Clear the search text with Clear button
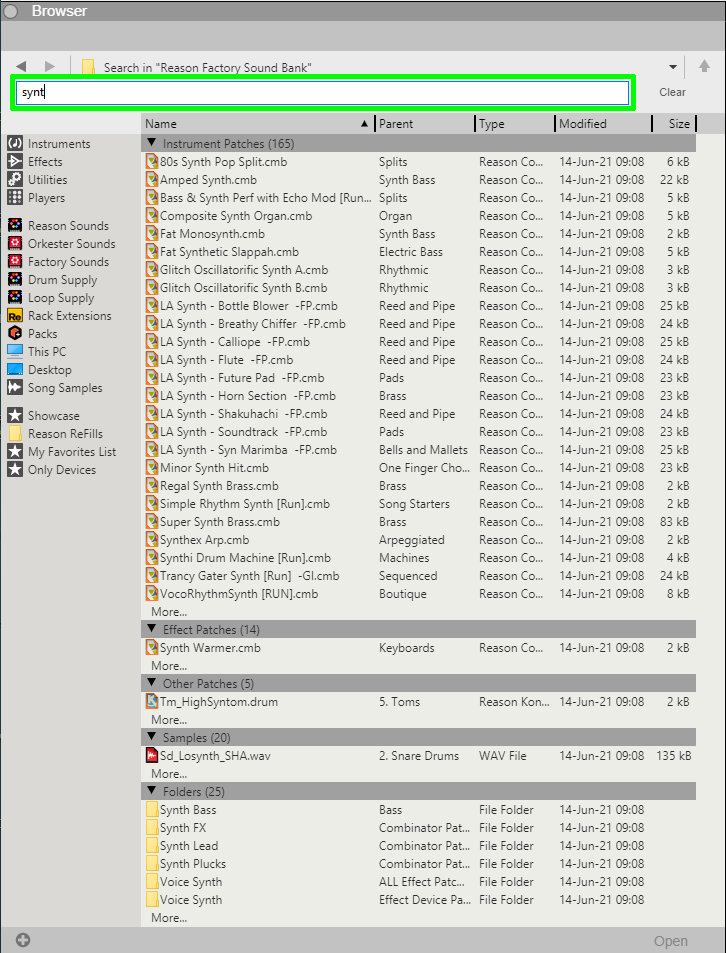 [x=672, y=92]
